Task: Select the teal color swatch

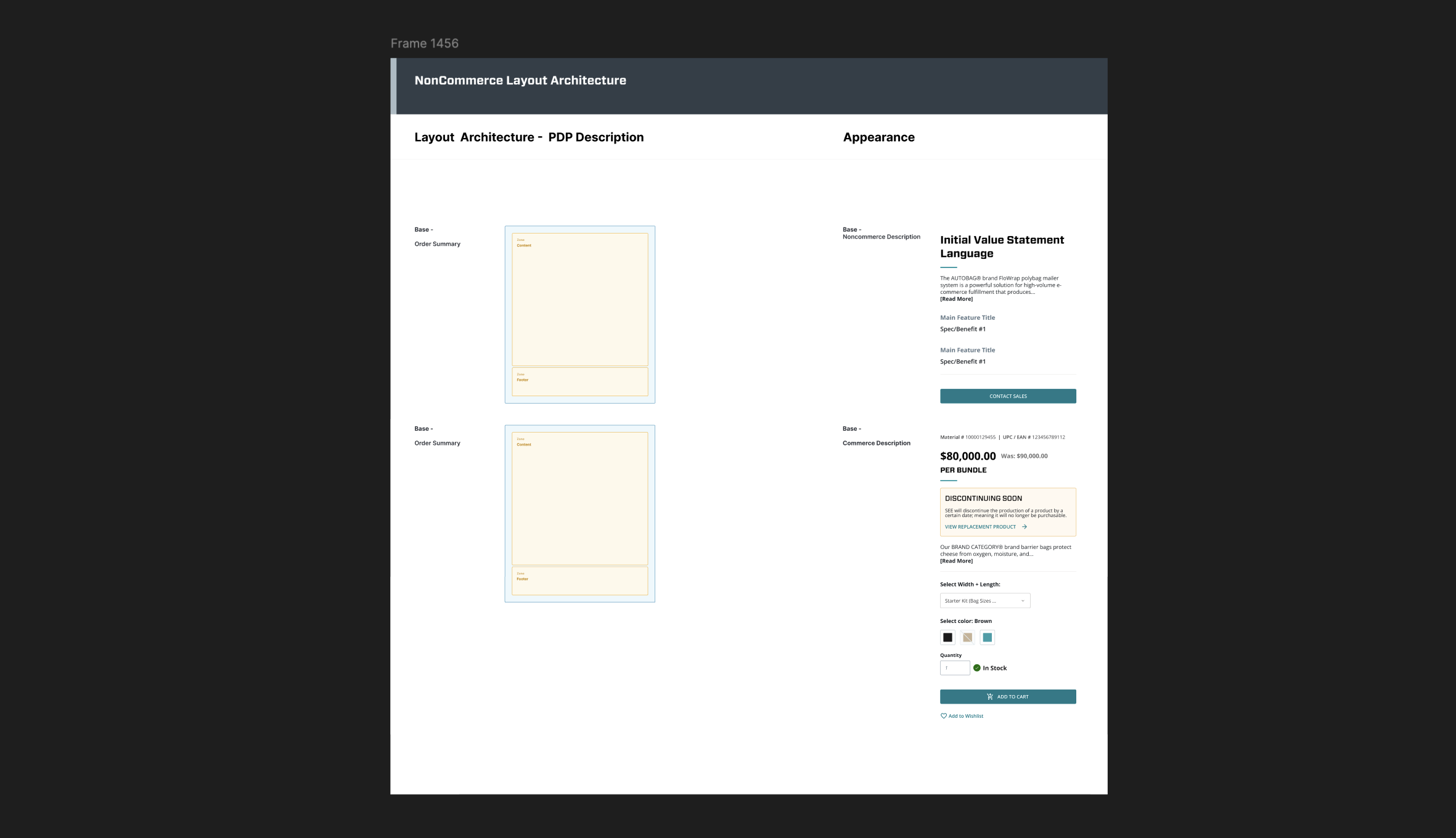Action: pos(987,638)
